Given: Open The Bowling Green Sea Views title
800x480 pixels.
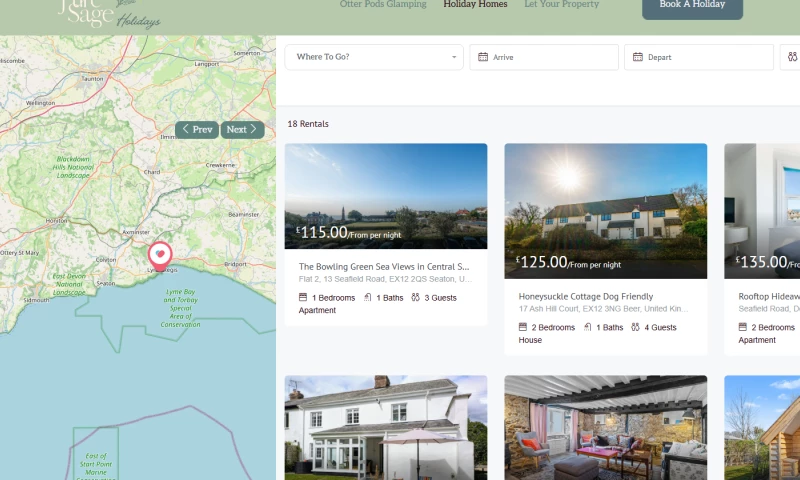Looking at the screenshot, I should click(384, 266).
